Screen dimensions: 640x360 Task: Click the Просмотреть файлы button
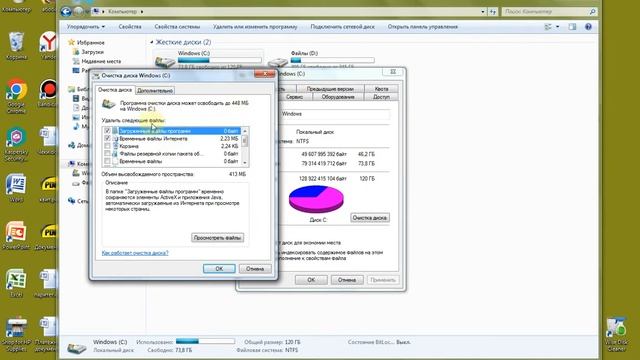click(x=218, y=238)
